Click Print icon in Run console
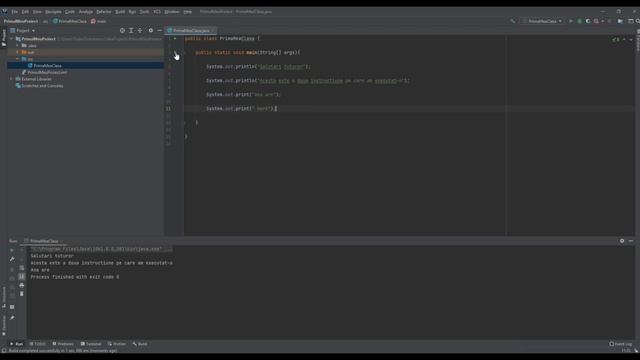This screenshot has height=360, width=640. (x=22, y=285)
